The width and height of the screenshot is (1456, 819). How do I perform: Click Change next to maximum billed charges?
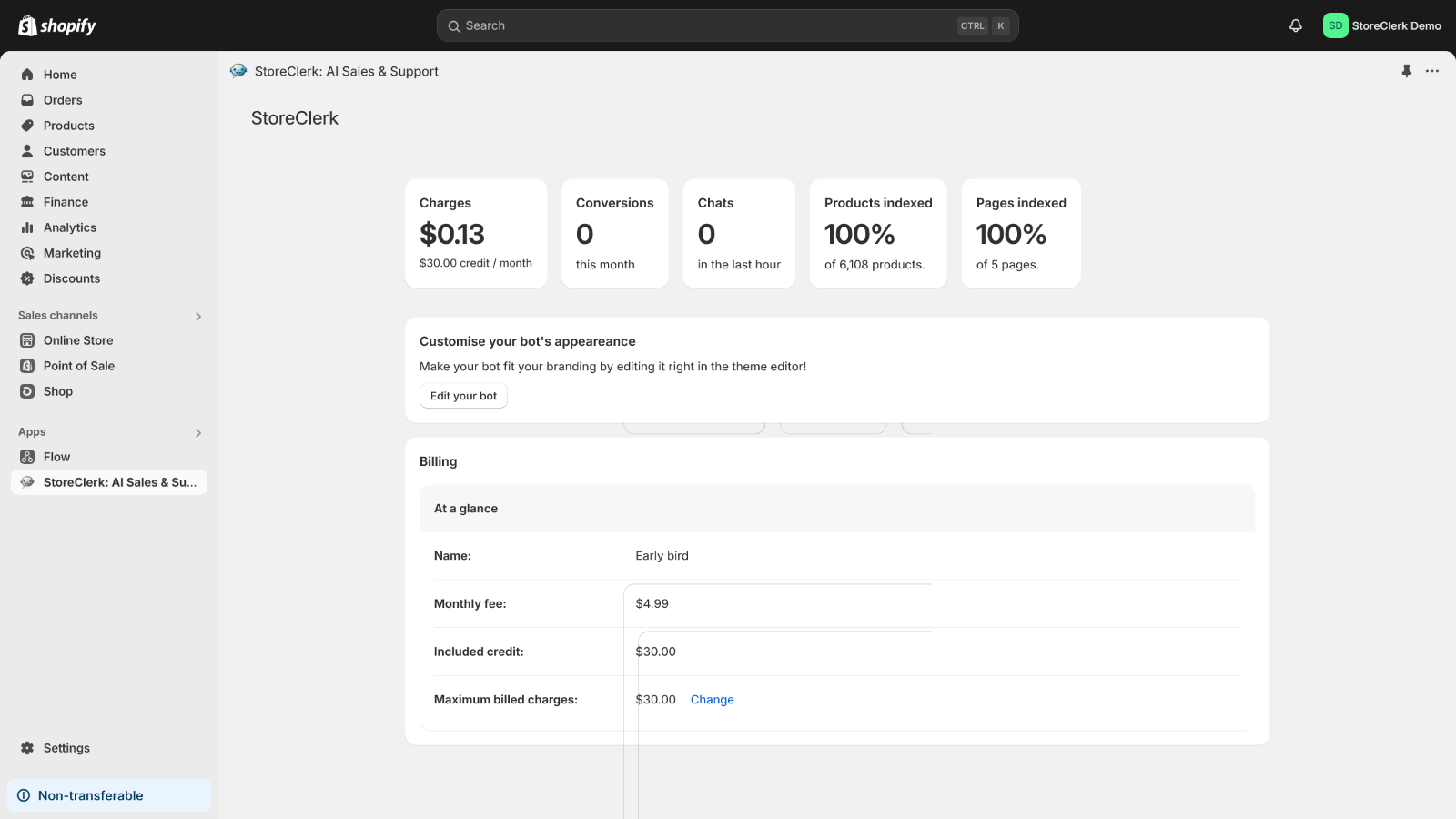[x=712, y=700]
